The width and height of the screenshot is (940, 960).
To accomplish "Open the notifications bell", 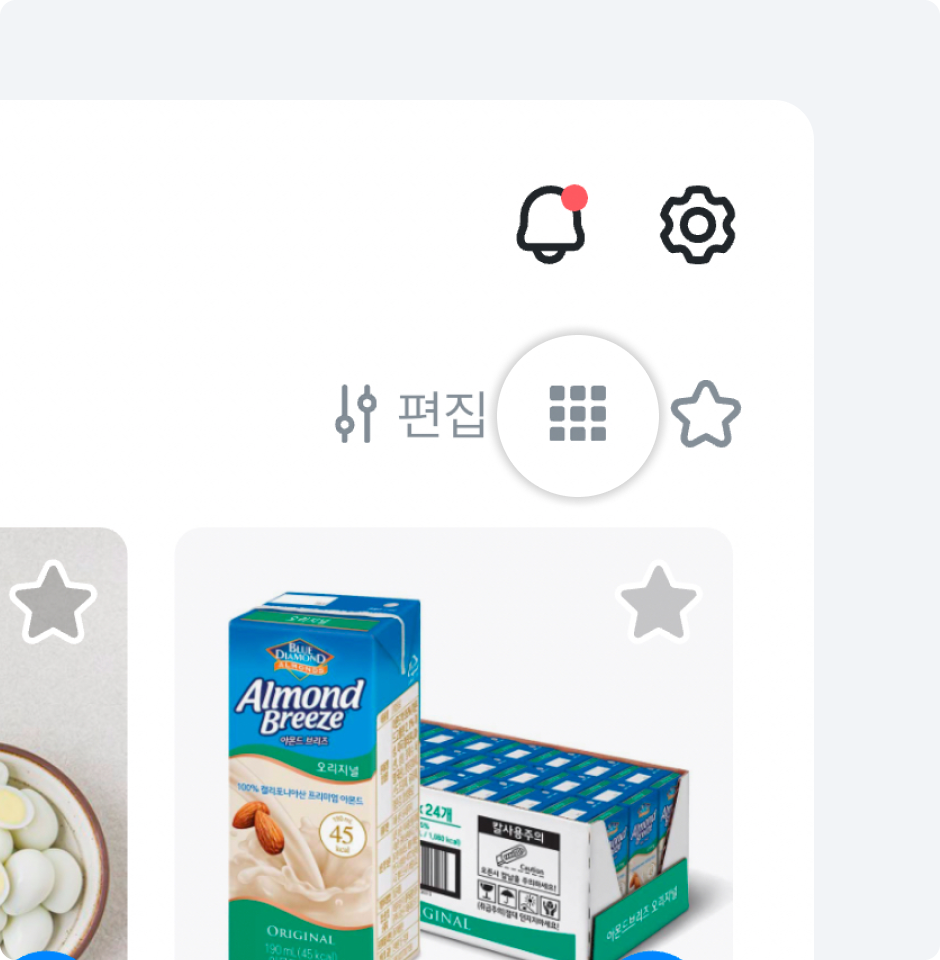I will point(551,225).
